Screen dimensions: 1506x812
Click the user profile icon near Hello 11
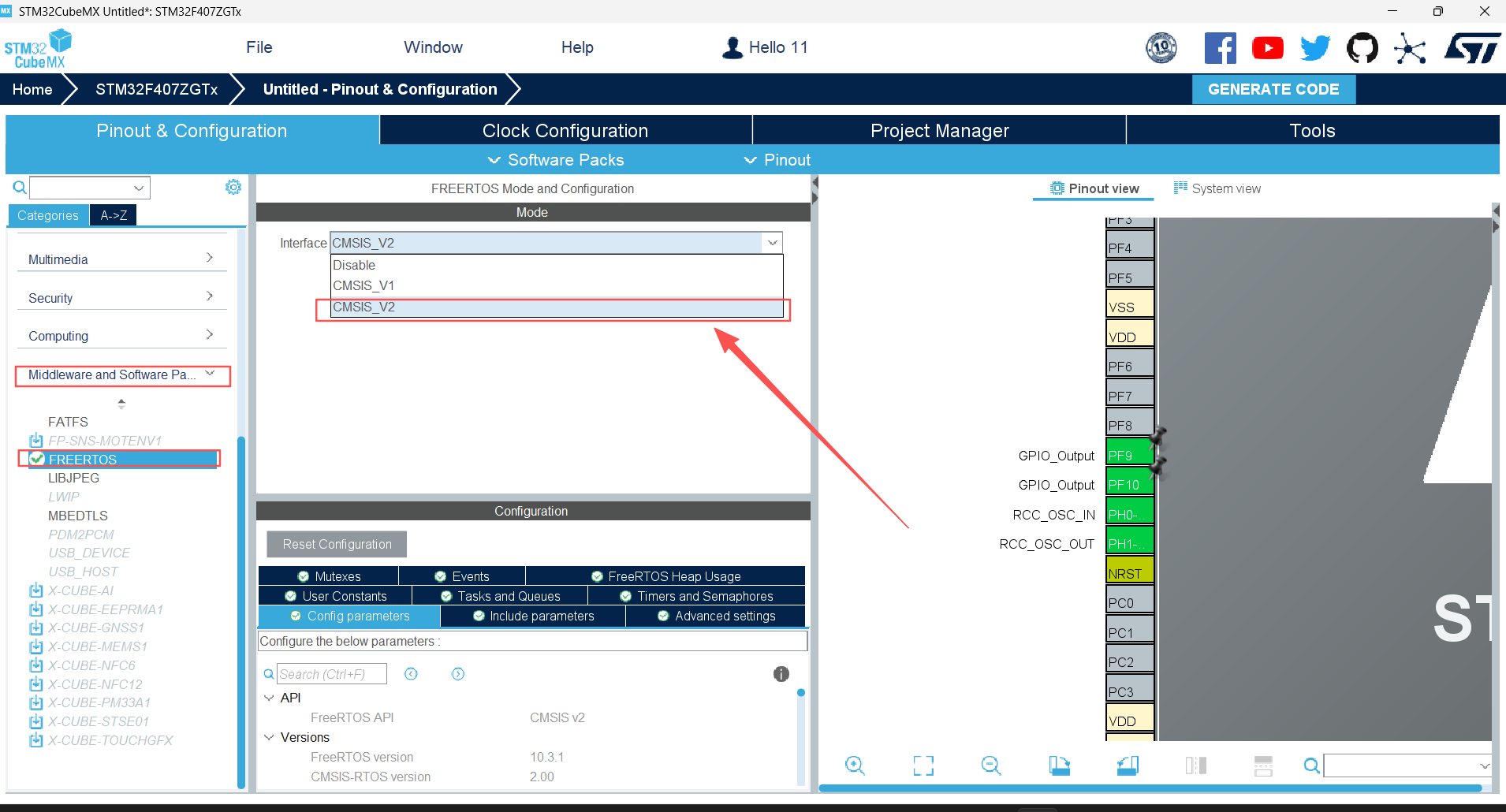click(x=732, y=48)
